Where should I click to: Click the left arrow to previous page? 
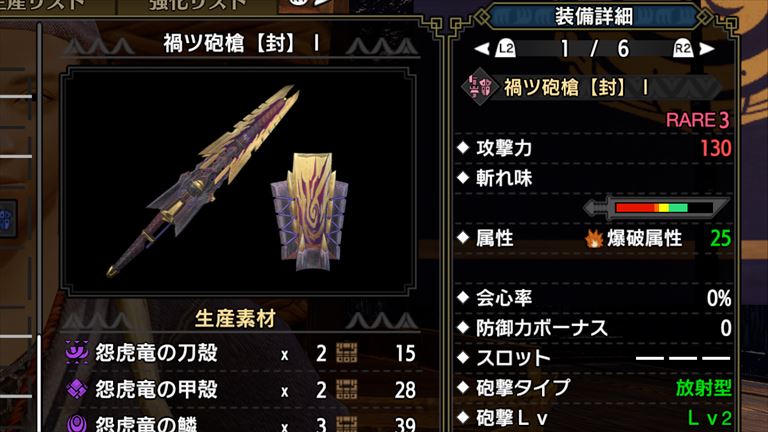482,48
